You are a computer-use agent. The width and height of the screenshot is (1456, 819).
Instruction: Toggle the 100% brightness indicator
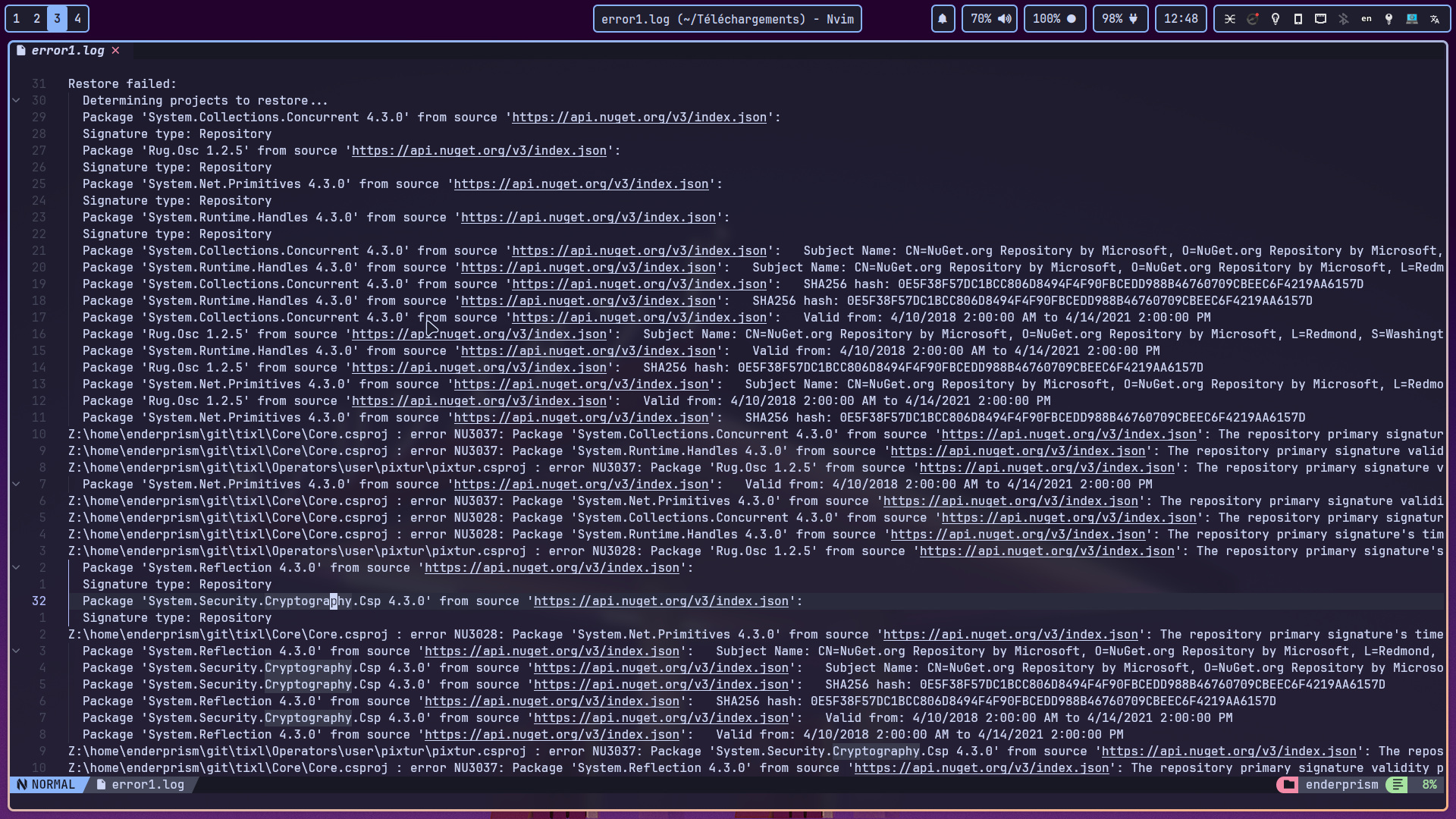(1054, 19)
